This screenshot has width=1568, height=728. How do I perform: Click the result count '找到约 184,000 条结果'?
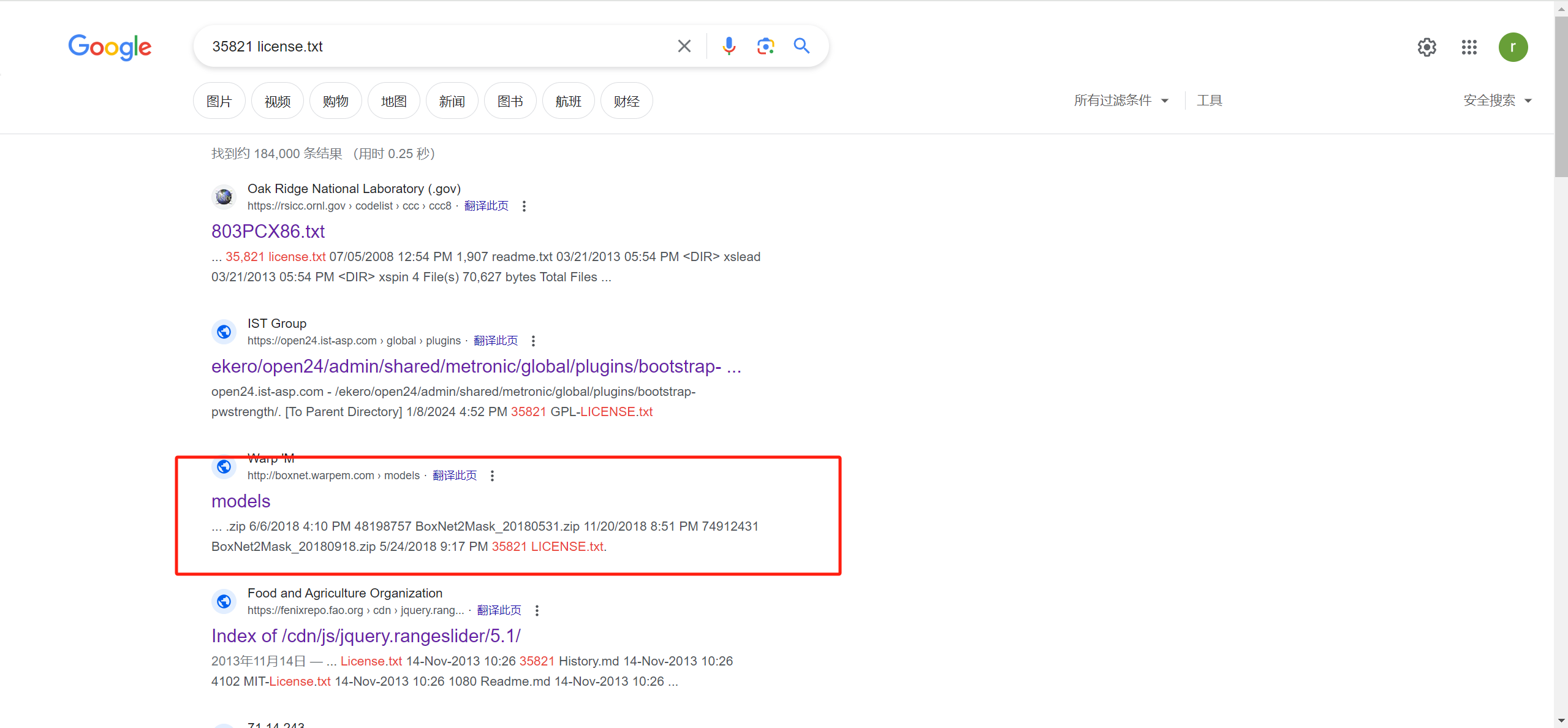click(277, 154)
